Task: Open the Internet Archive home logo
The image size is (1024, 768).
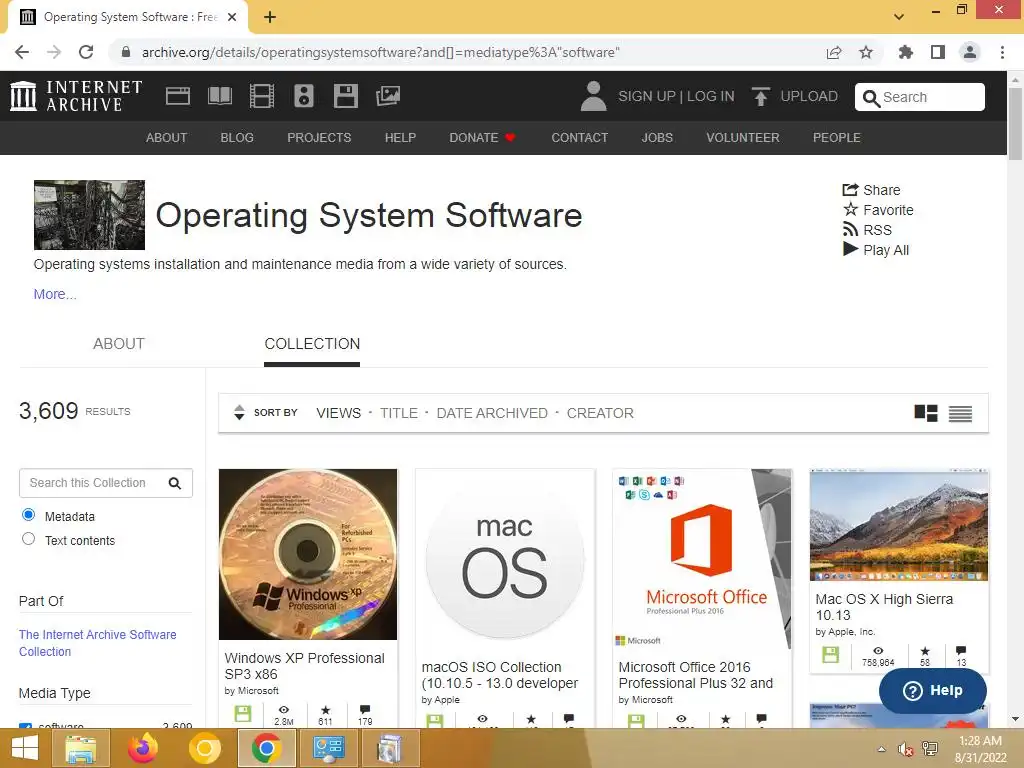Action: click(x=76, y=96)
